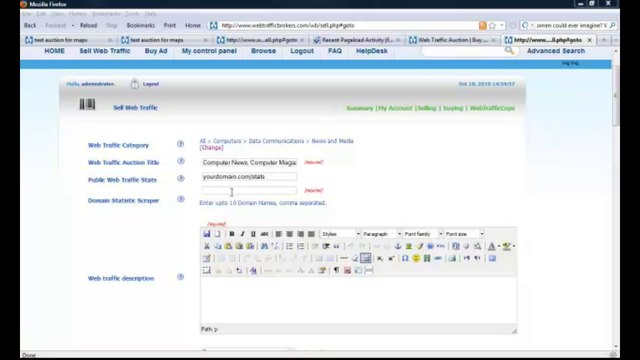The width and height of the screenshot is (640, 360).
Task: Align text left in the editor
Action: coord(278,234)
